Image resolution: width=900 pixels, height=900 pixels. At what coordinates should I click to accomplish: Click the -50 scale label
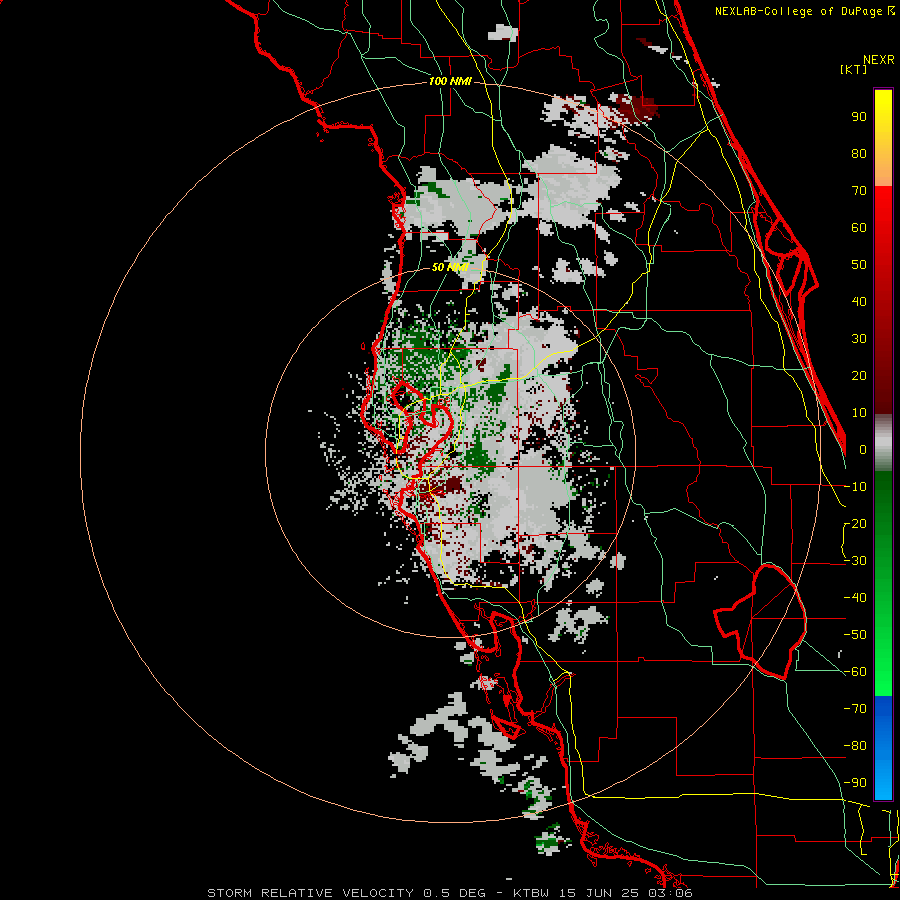tap(855, 635)
